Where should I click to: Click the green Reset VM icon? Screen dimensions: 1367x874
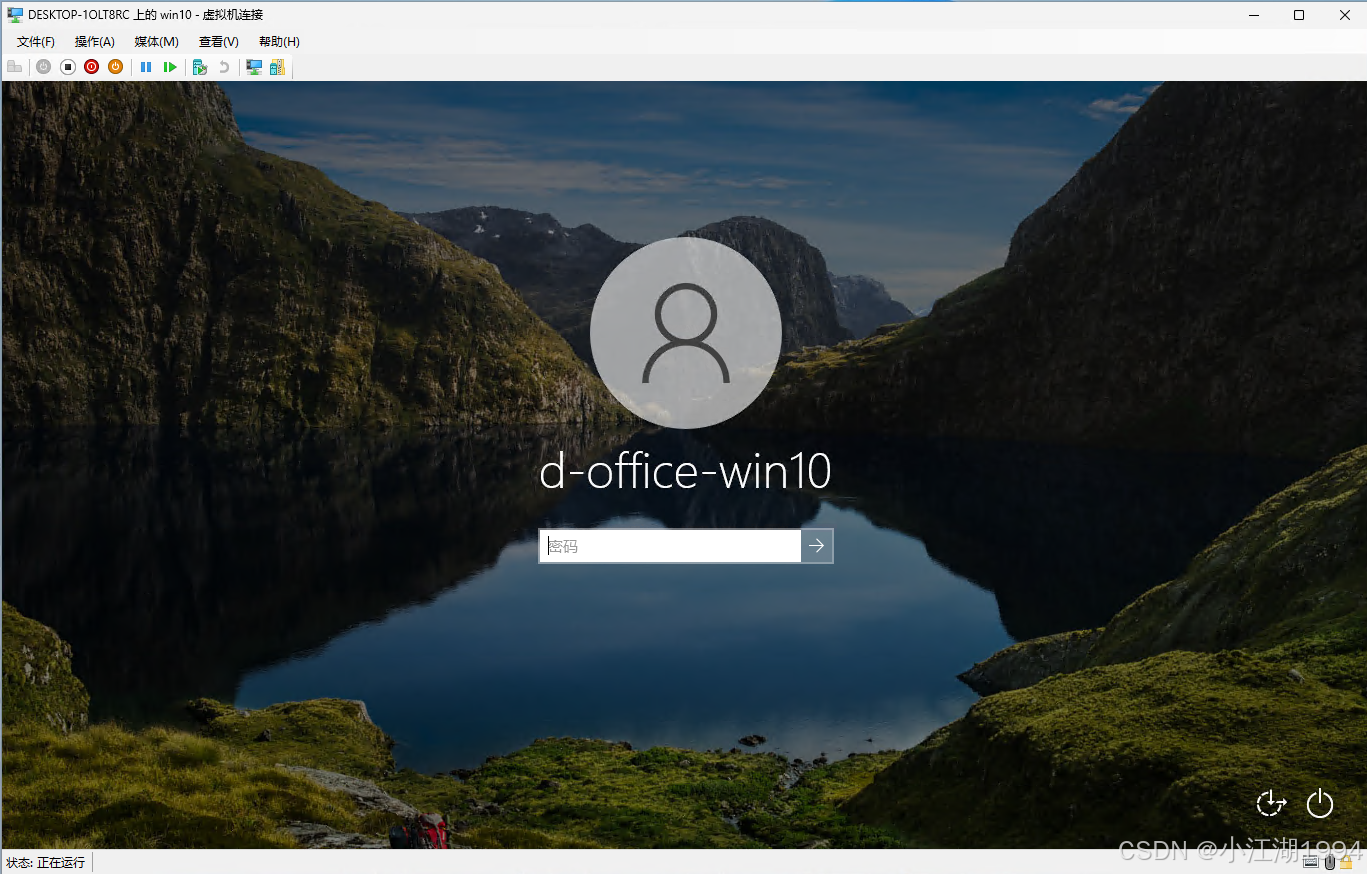pyautogui.click(x=170, y=67)
